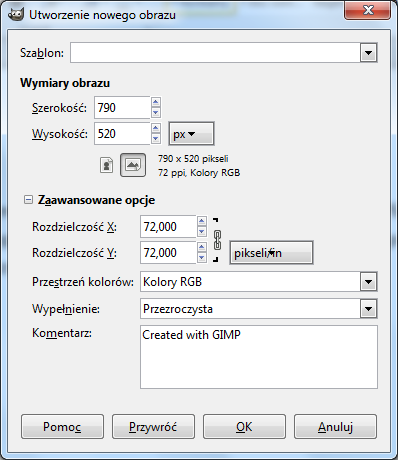This screenshot has width=398, height=460.
Task: Decrease Rozdzielczość X with down arrow
Action: click(202, 231)
